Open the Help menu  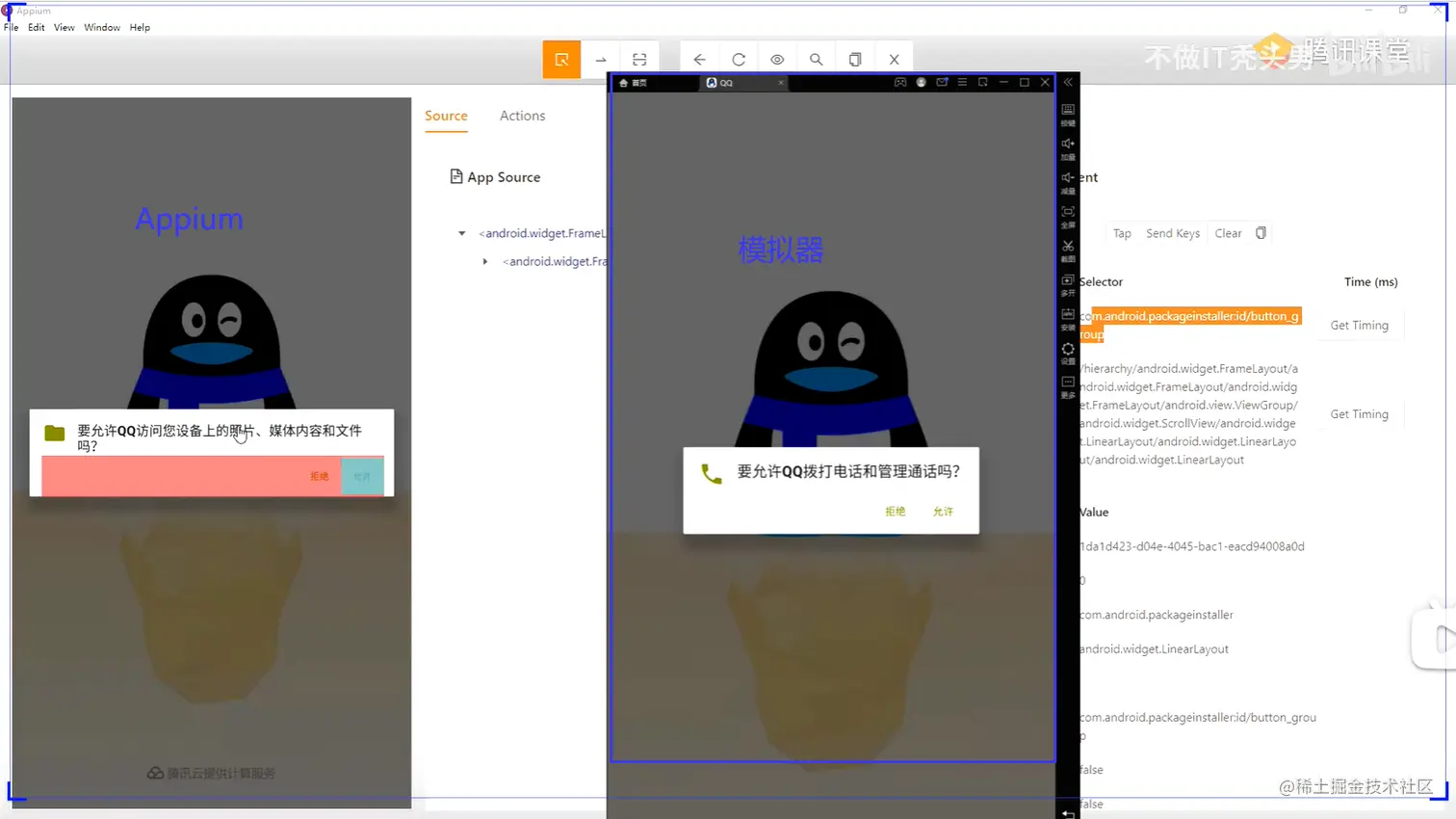pos(140,27)
